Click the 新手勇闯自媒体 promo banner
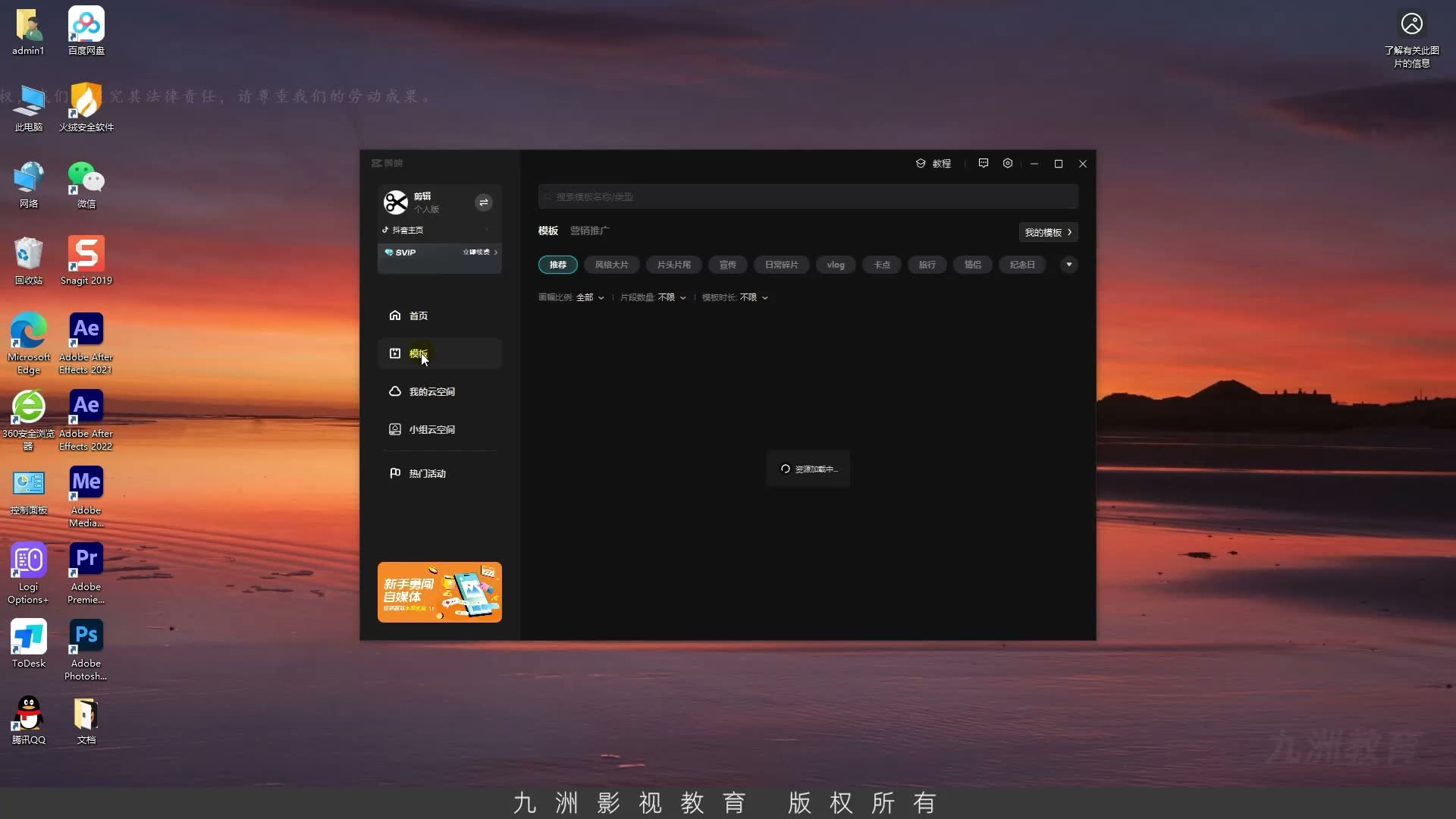Viewport: 1456px width, 819px height. pyautogui.click(x=440, y=592)
